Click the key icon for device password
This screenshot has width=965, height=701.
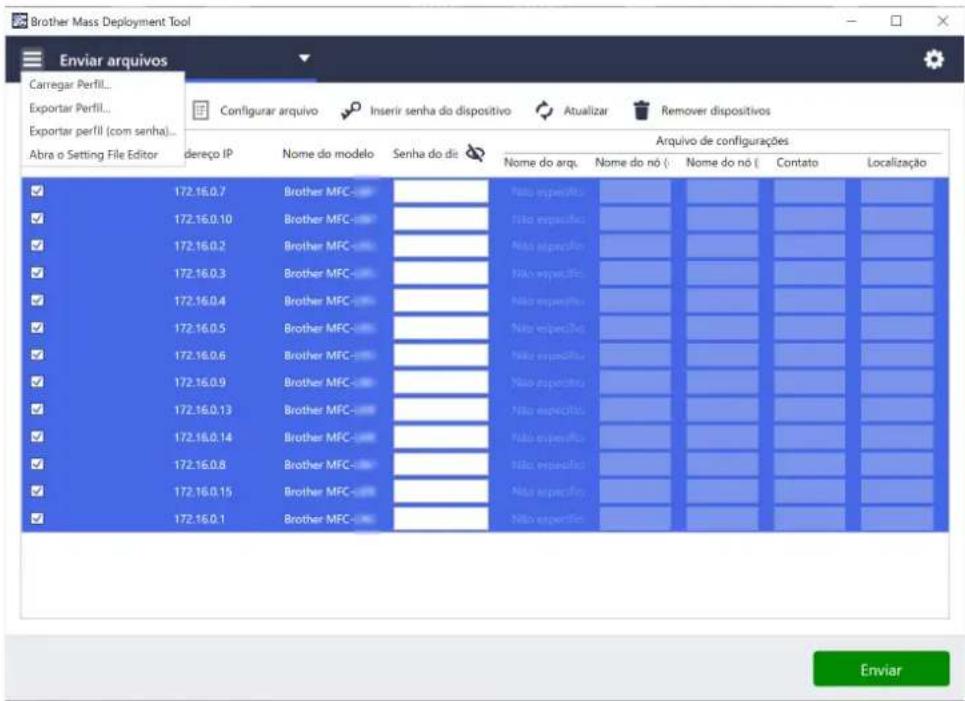point(351,111)
